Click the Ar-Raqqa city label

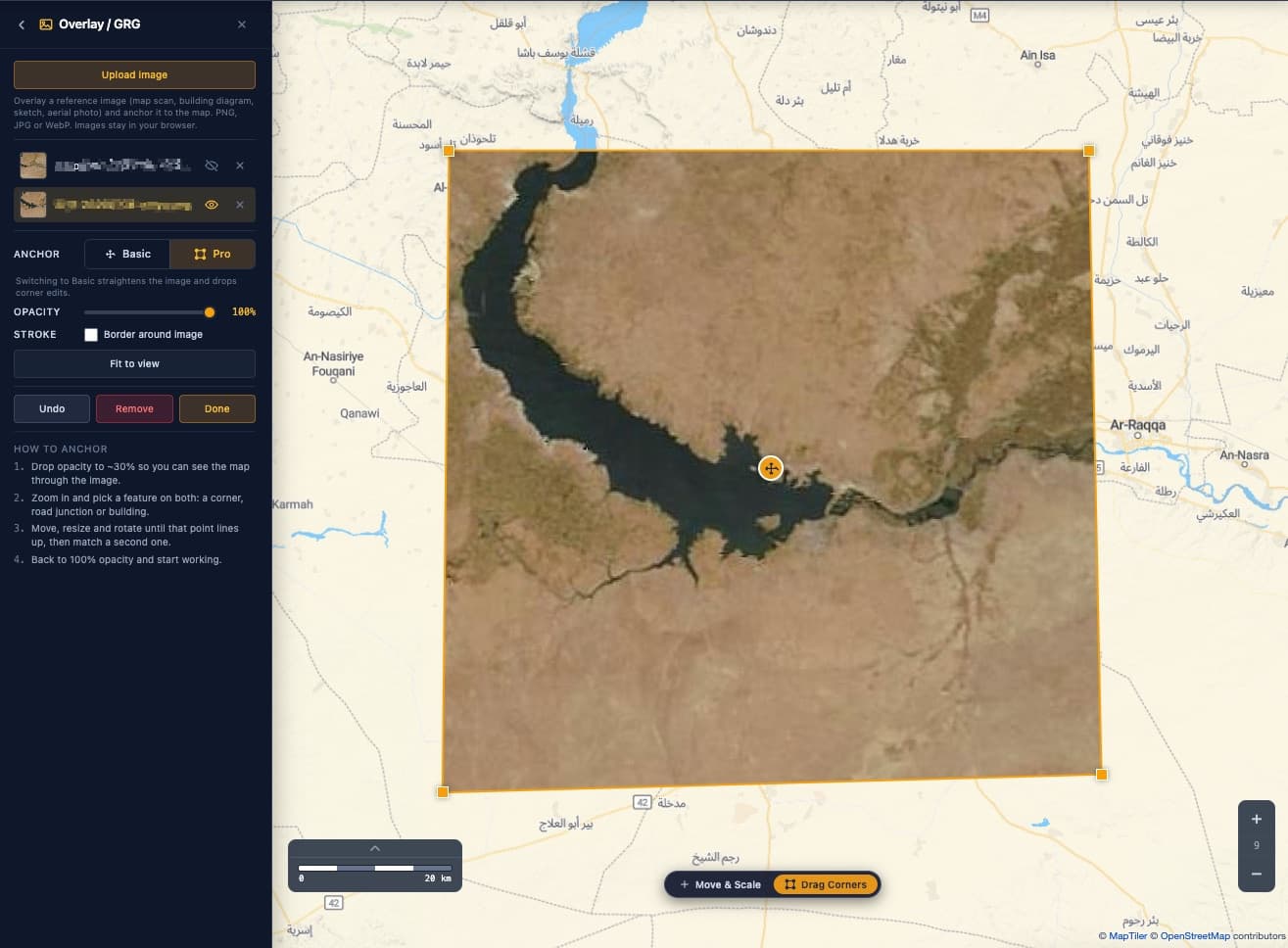pyautogui.click(x=1137, y=425)
